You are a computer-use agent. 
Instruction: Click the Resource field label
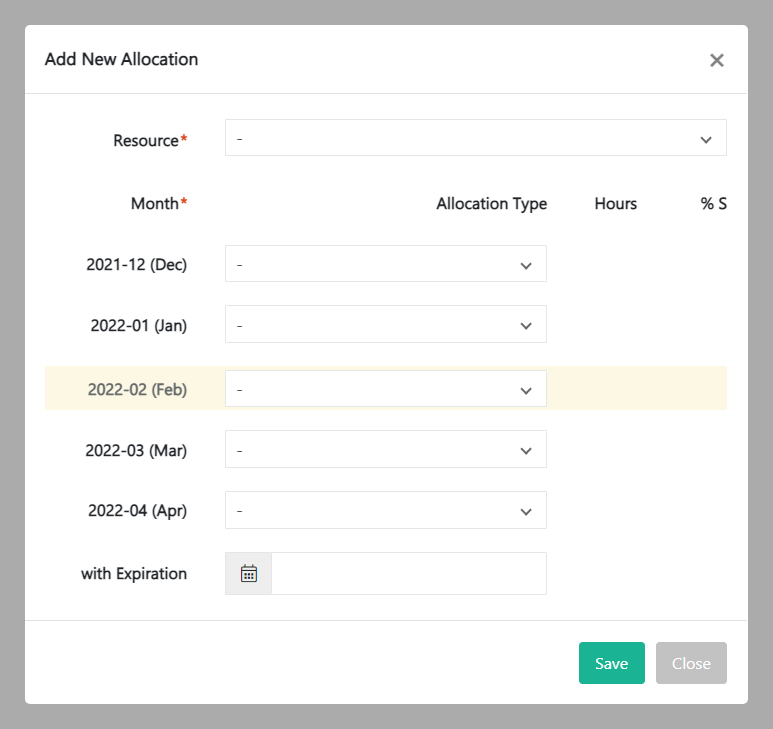tap(148, 141)
